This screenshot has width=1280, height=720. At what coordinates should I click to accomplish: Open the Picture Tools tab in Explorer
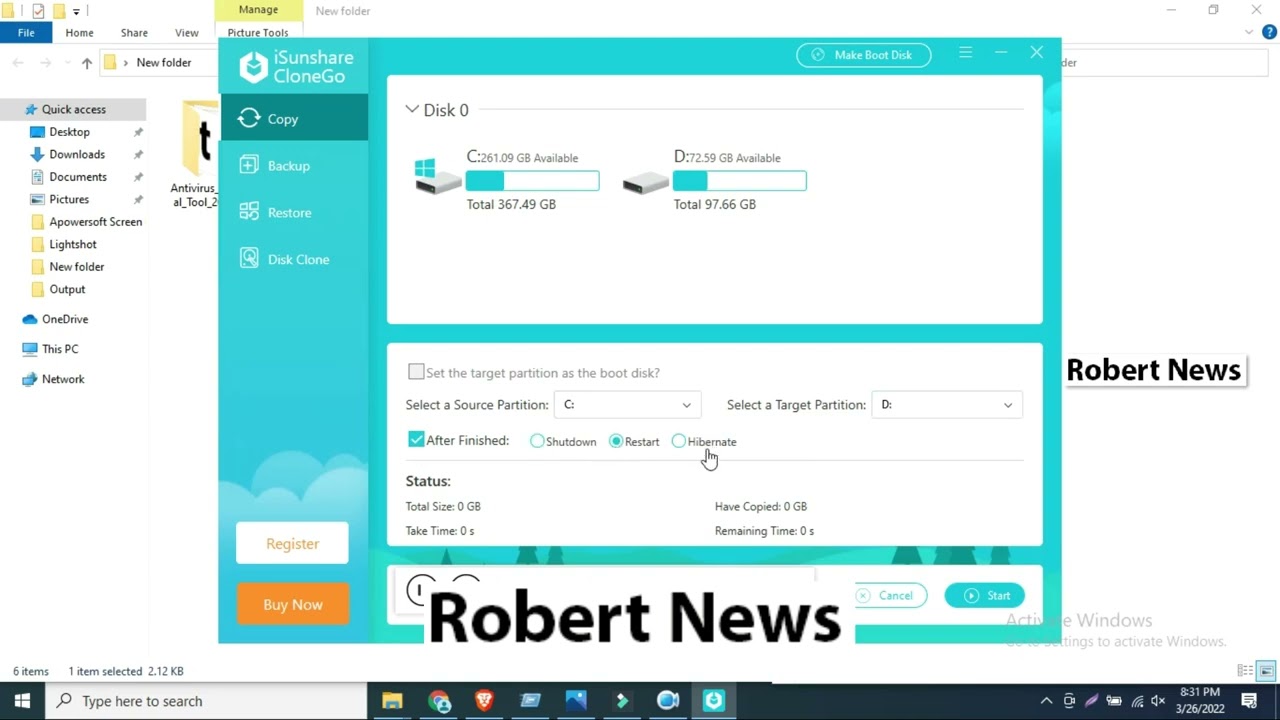[258, 33]
